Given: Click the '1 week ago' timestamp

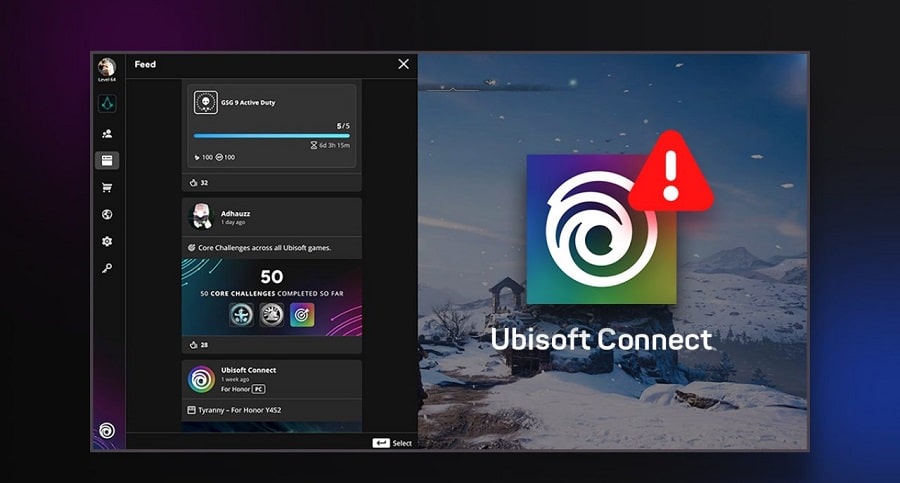Looking at the screenshot, I should 235,380.
